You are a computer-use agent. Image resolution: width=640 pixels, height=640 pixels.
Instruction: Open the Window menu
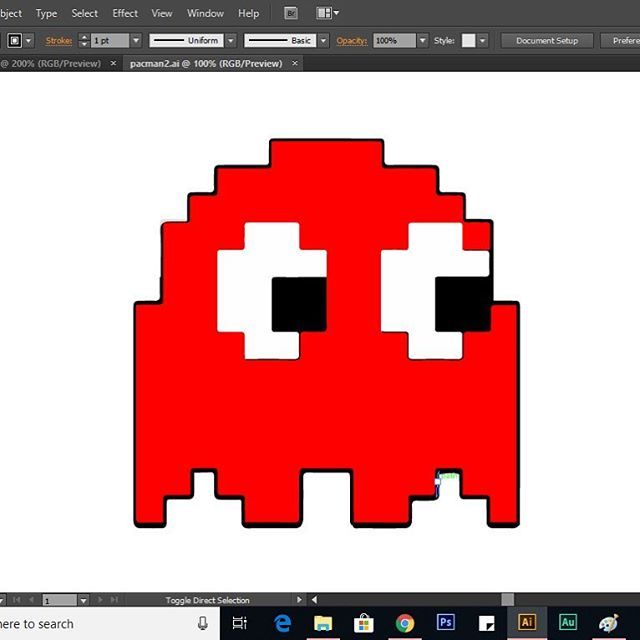pyautogui.click(x=205, y=13)
